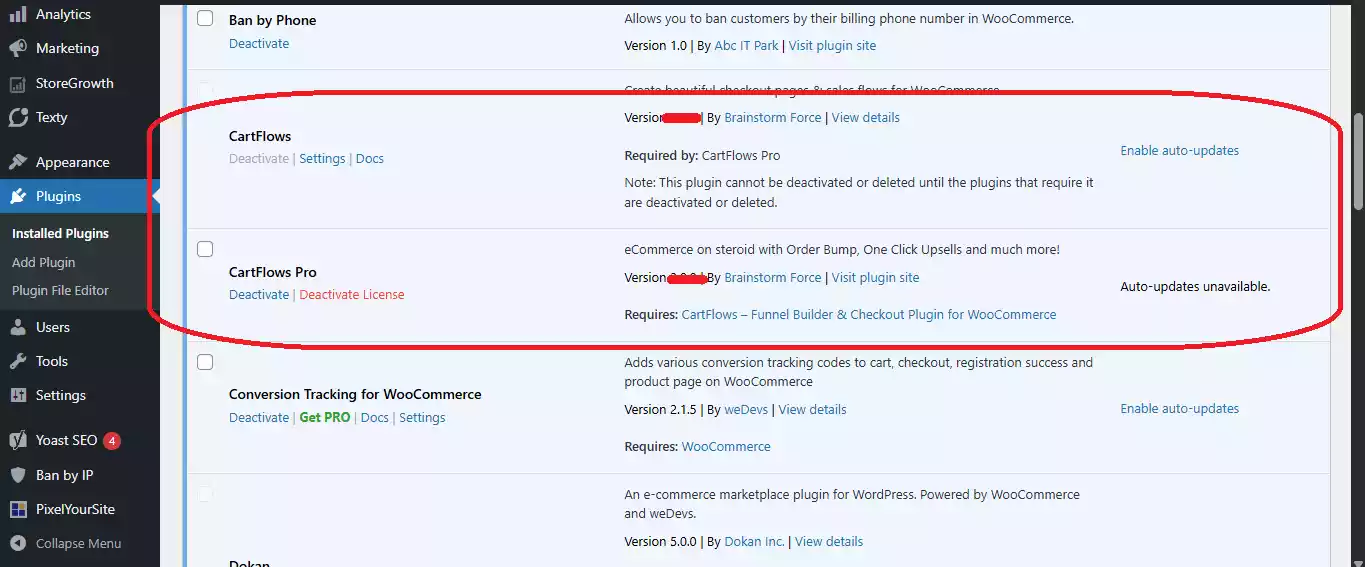This screenshot has height=567, width=1365.
Task: Click Deactivate License for CartFlows Pro
Action: click(352, 294)
